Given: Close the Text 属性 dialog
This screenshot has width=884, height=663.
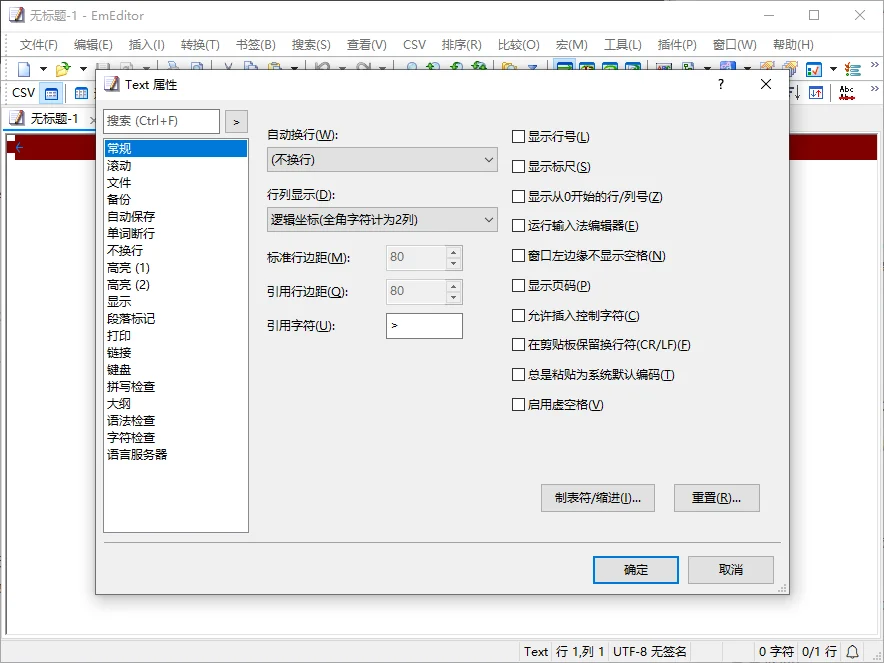Looking at the screenshot, I should (766, 84).
